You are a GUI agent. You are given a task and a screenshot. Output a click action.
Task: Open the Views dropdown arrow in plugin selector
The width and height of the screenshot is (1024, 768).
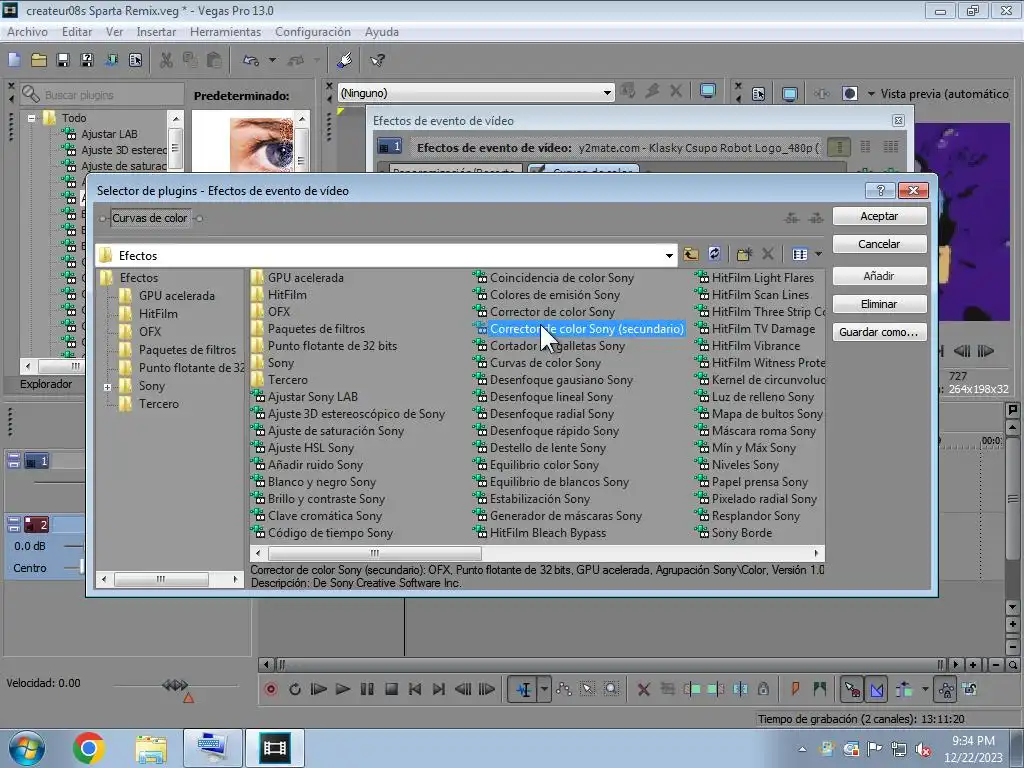[818, 254]
